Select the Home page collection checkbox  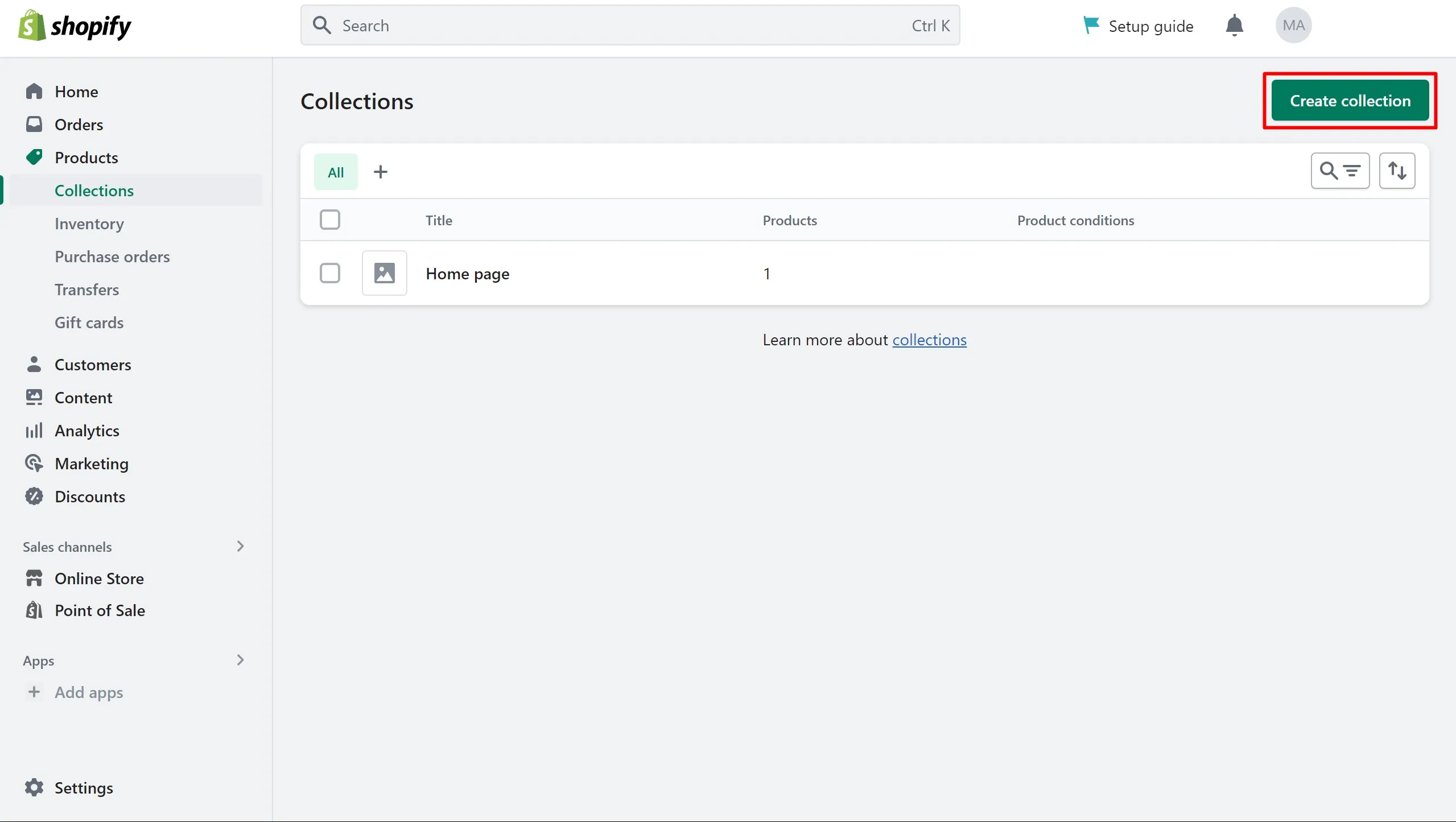[330, 273]
